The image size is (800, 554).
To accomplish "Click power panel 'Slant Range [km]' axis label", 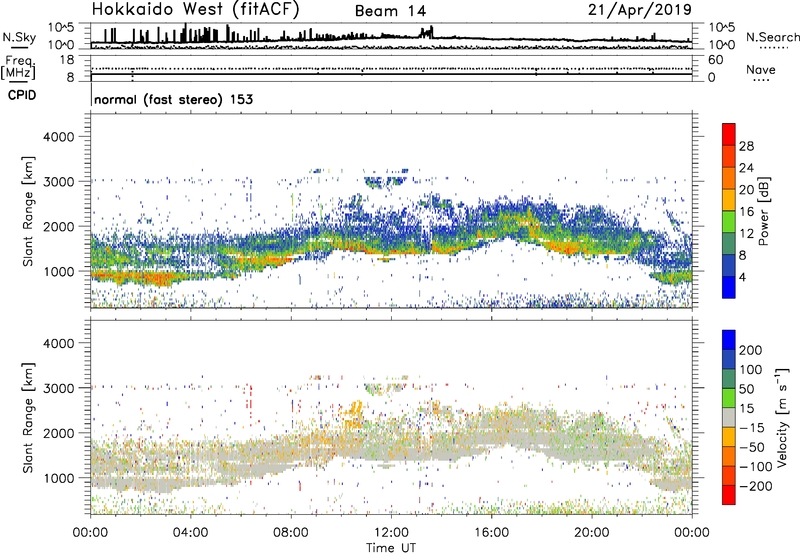I will pyautogui.click(x=28, y=211).
